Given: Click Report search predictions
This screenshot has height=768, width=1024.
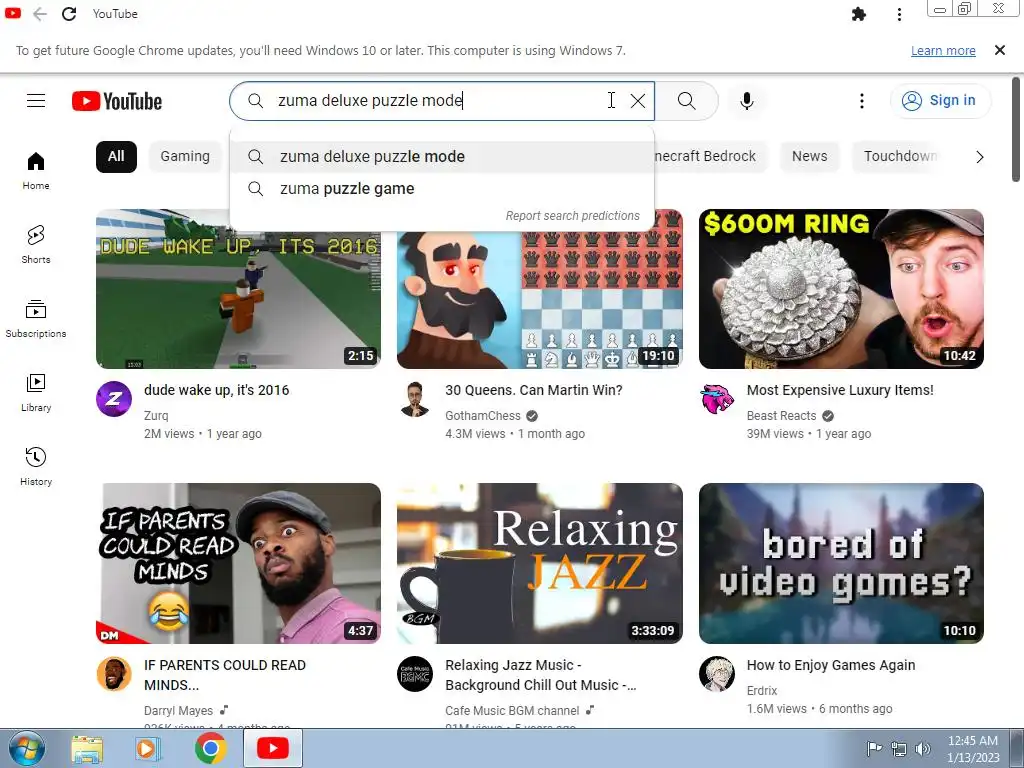Looking at the screenshot, I should [573, 216].
